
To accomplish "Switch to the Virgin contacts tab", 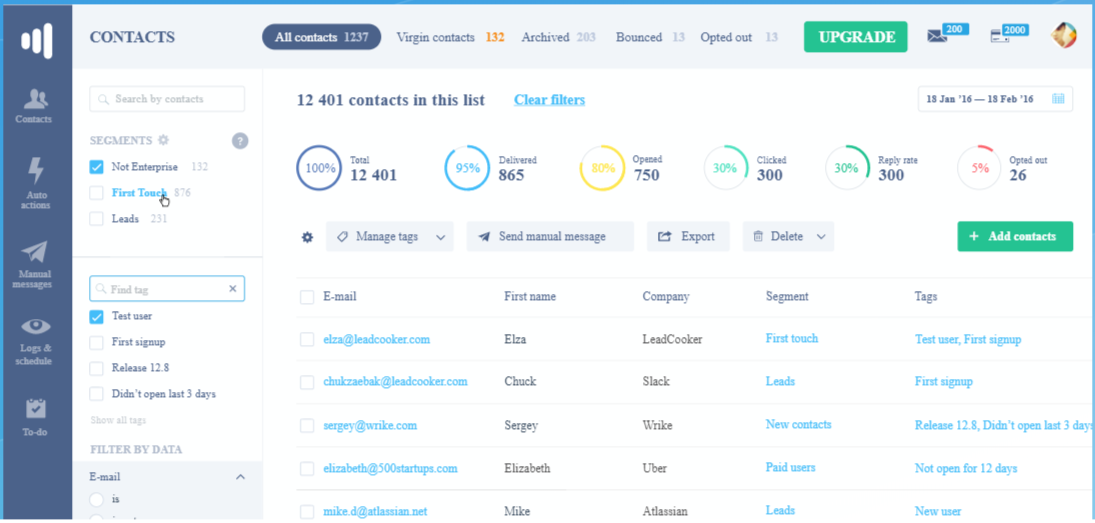I will pyautogui.click(x=450, y=37).
